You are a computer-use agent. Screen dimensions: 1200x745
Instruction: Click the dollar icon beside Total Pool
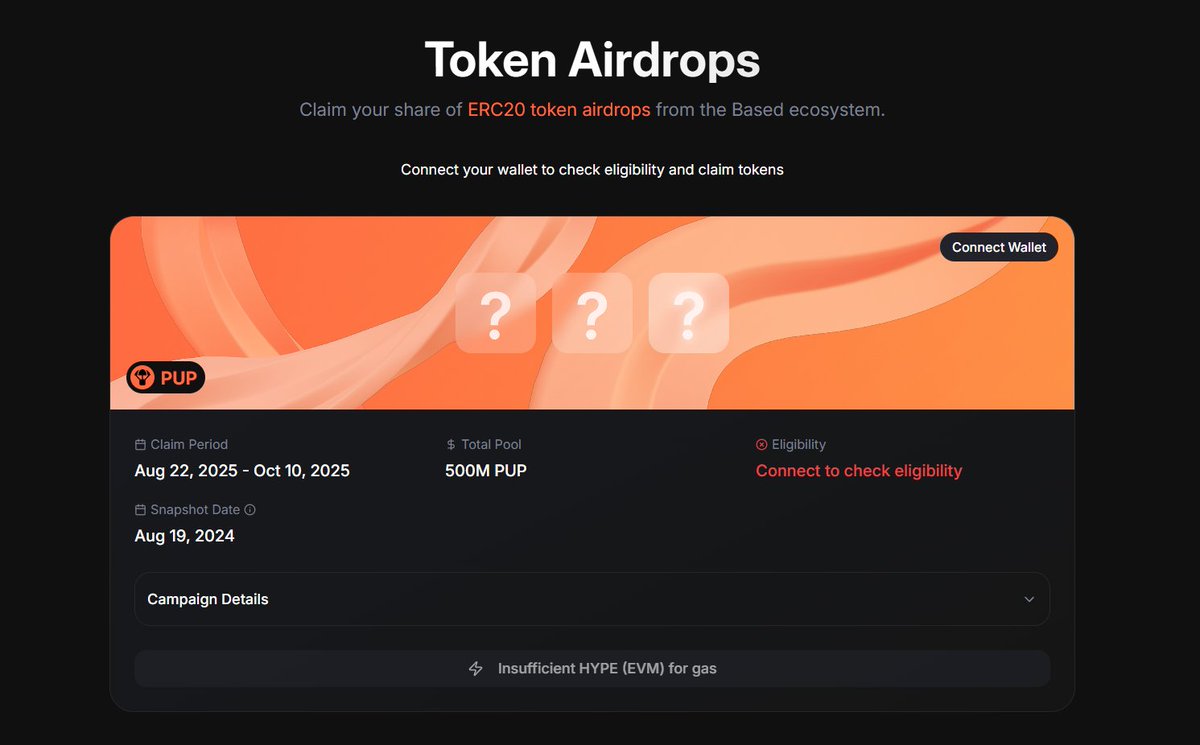tap(451, 445)
